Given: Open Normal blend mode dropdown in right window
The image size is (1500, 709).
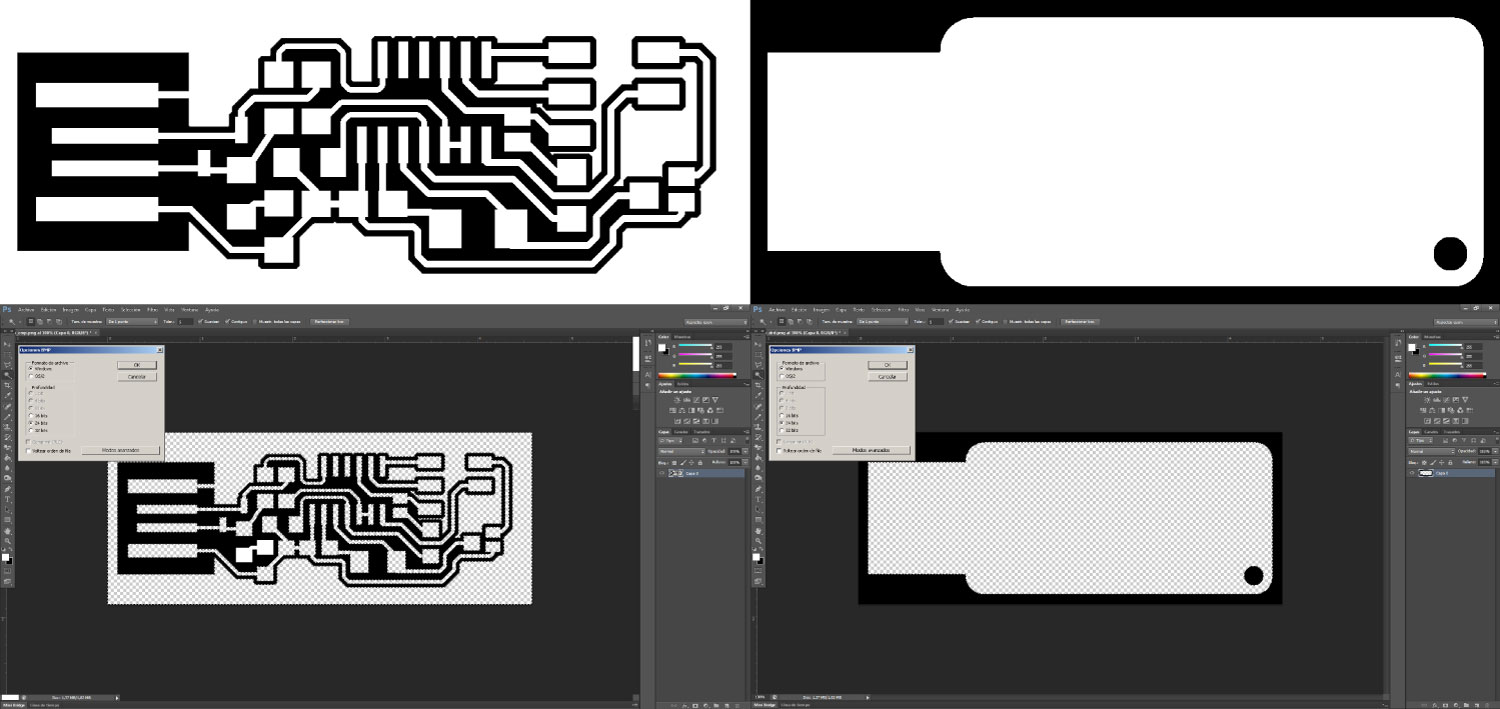Looking at the screenshot, I should point(1431,451).
